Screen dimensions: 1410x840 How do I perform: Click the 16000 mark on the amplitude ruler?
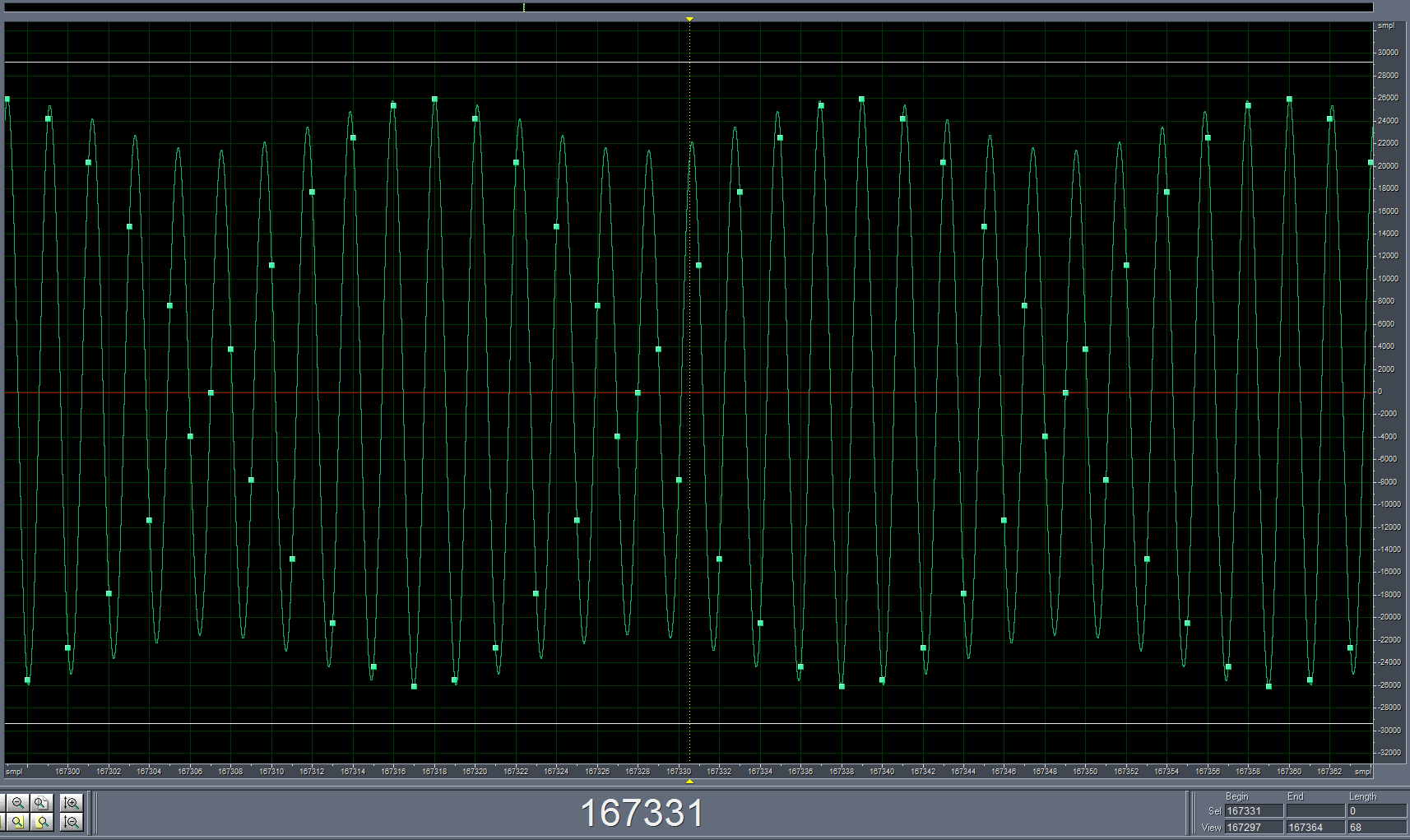tap(1388, 211)
